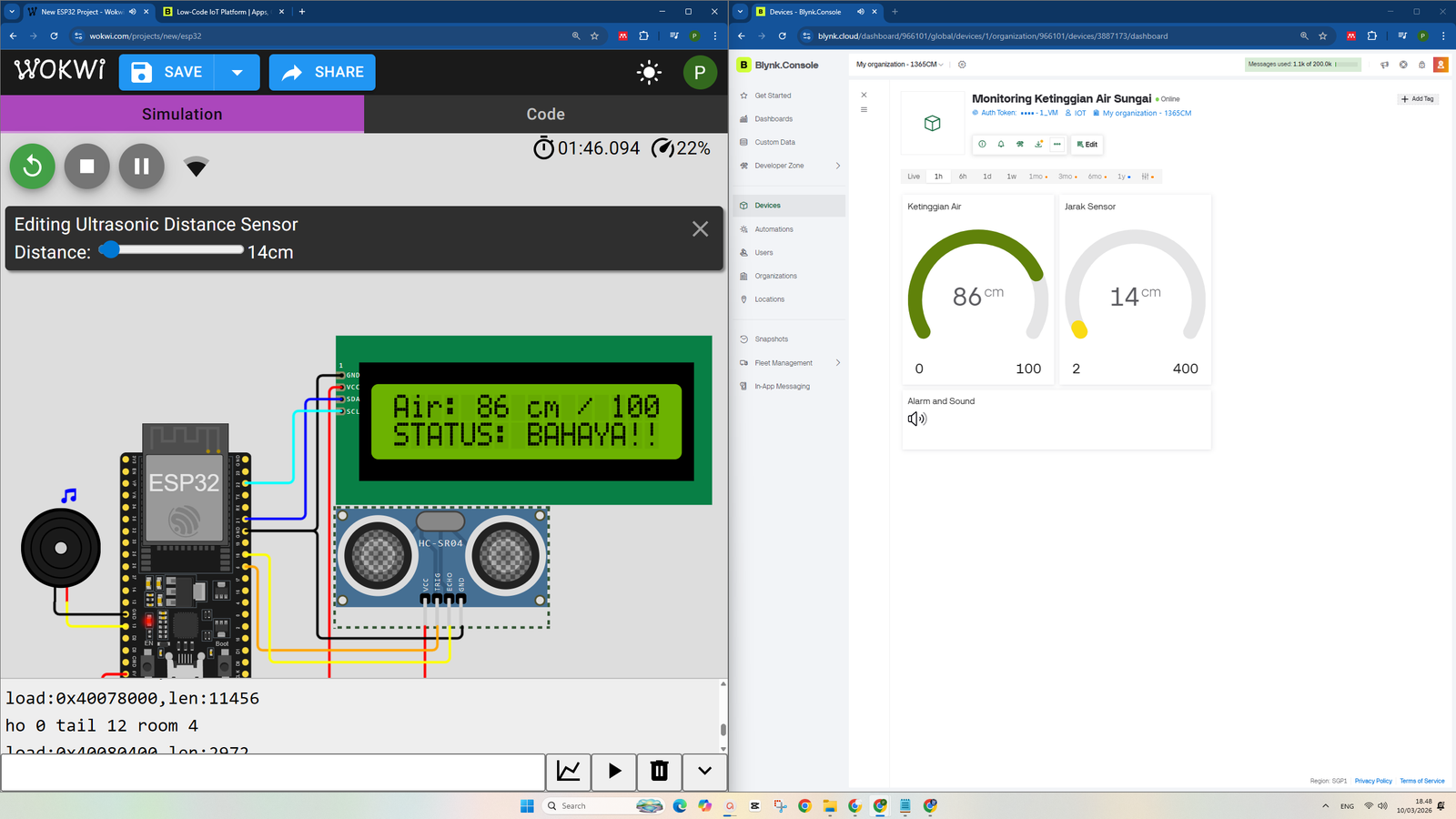Open the simulation speed gauge icon
Screen dimensions: 1456x819
click(663, 148)
